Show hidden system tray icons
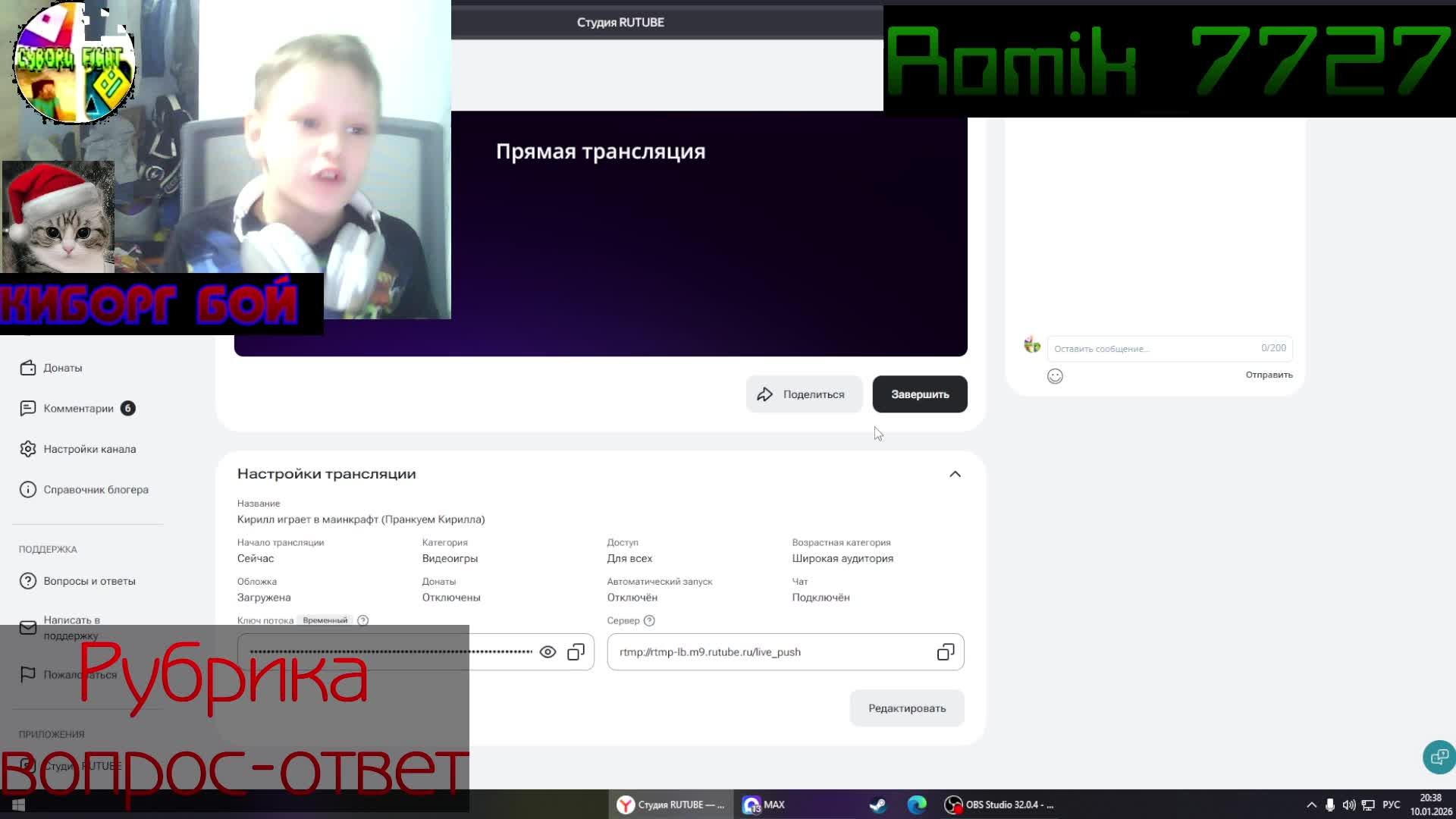The image size is (1456, 819). tap(1311, 805)
